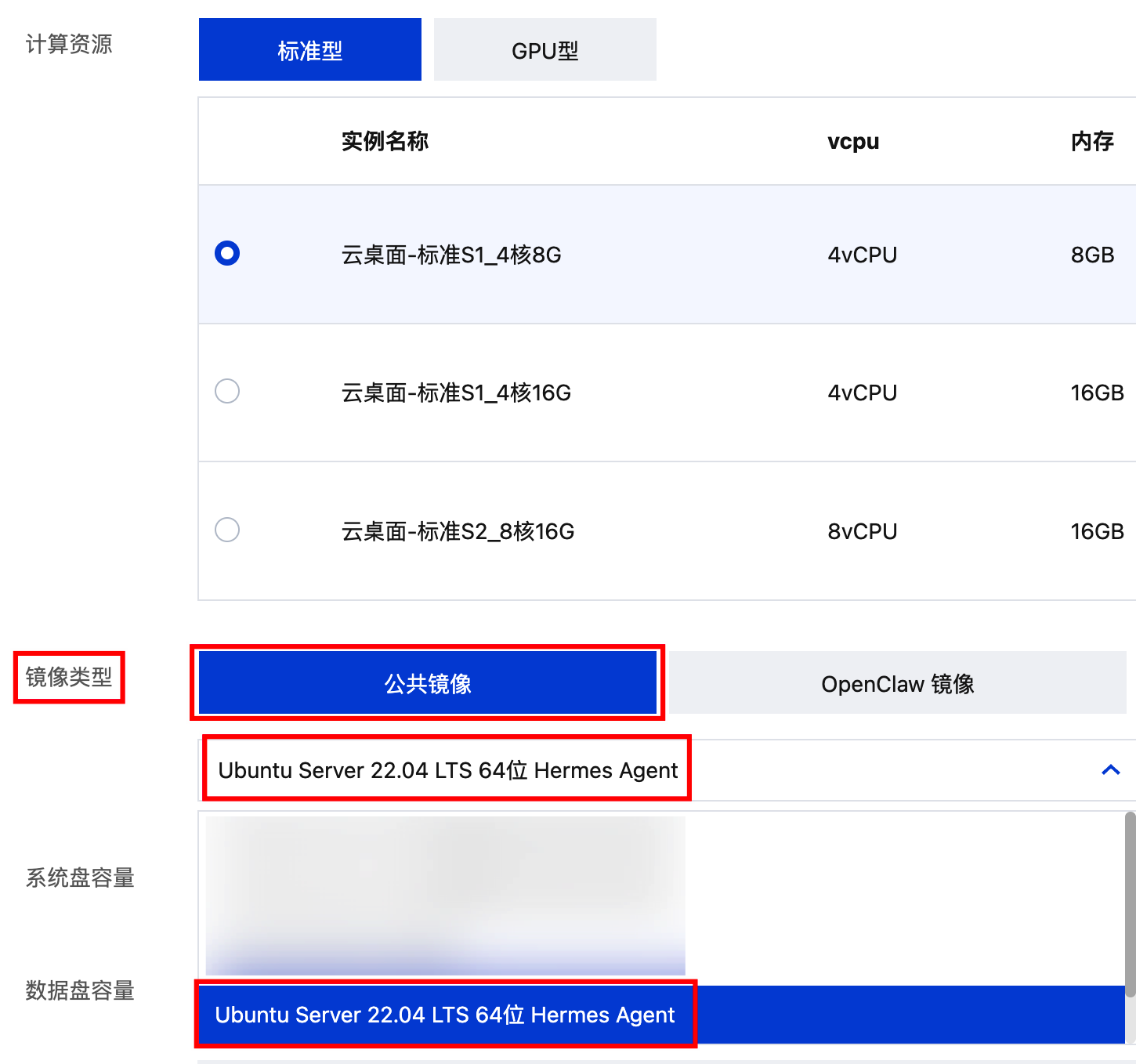Select the 云桌面-标准S1_4核16G radio button
Image resolution: width=1136 pixels, height=1064 pixels.
point(227,391)
